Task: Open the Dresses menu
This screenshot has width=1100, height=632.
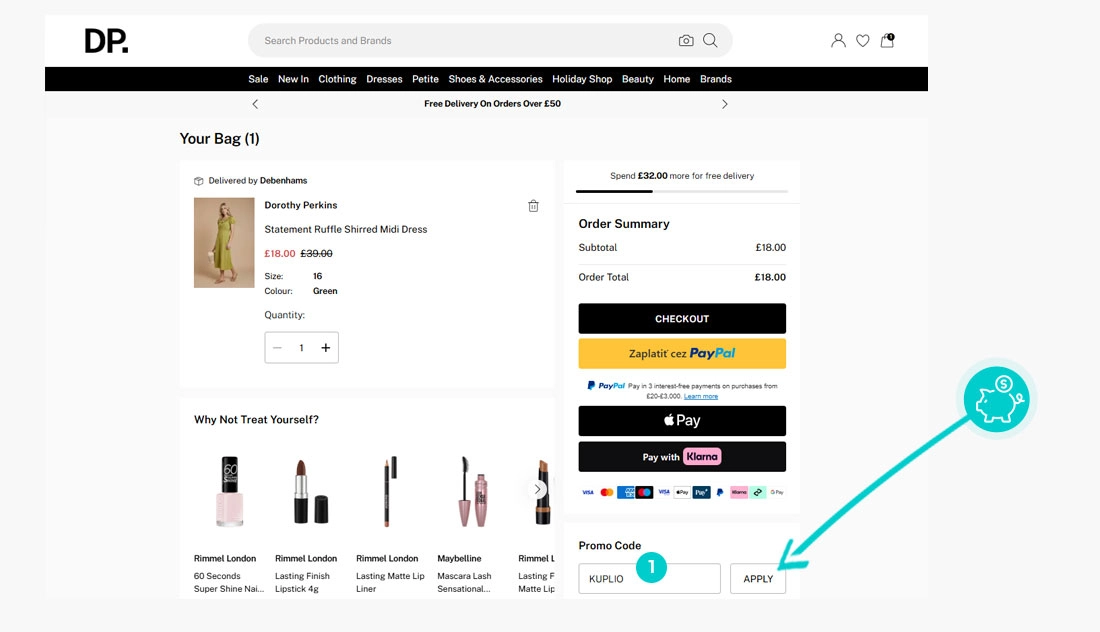Action: coord(384,79)
